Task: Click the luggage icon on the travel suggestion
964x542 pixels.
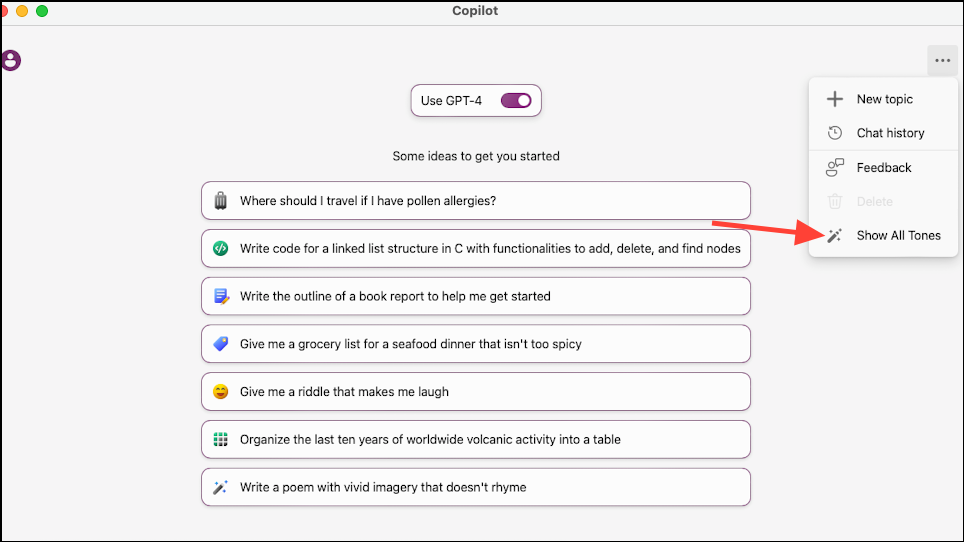Action: (x=220, y=200)
